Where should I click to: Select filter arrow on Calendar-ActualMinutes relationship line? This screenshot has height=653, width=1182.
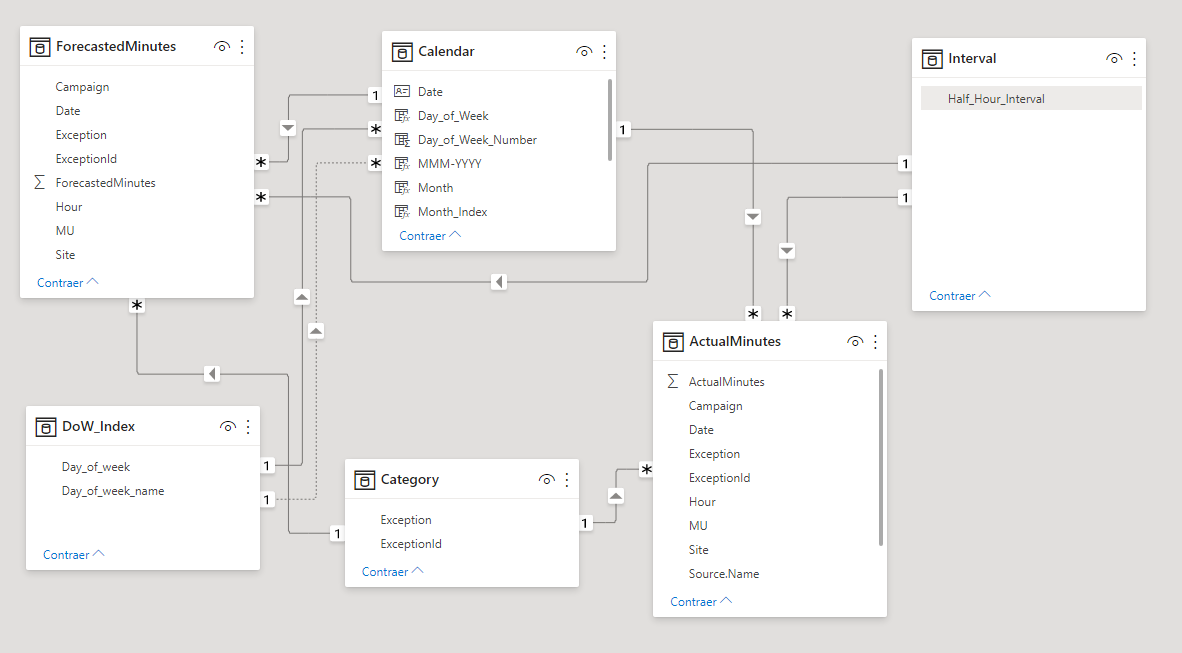point(752,217)
